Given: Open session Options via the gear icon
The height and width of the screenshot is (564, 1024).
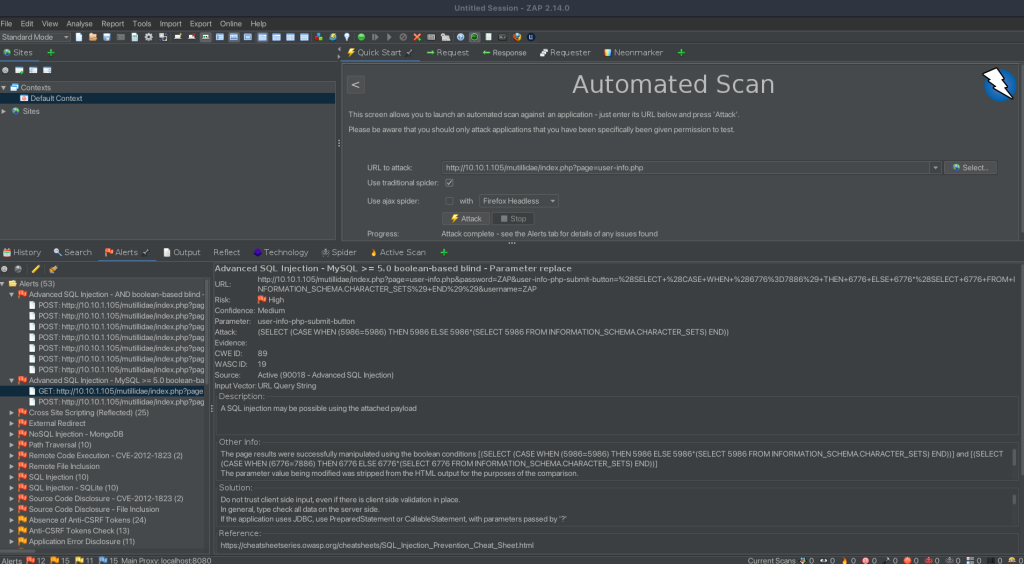Looking at the screenshot, I should click(x=149, y=37).
